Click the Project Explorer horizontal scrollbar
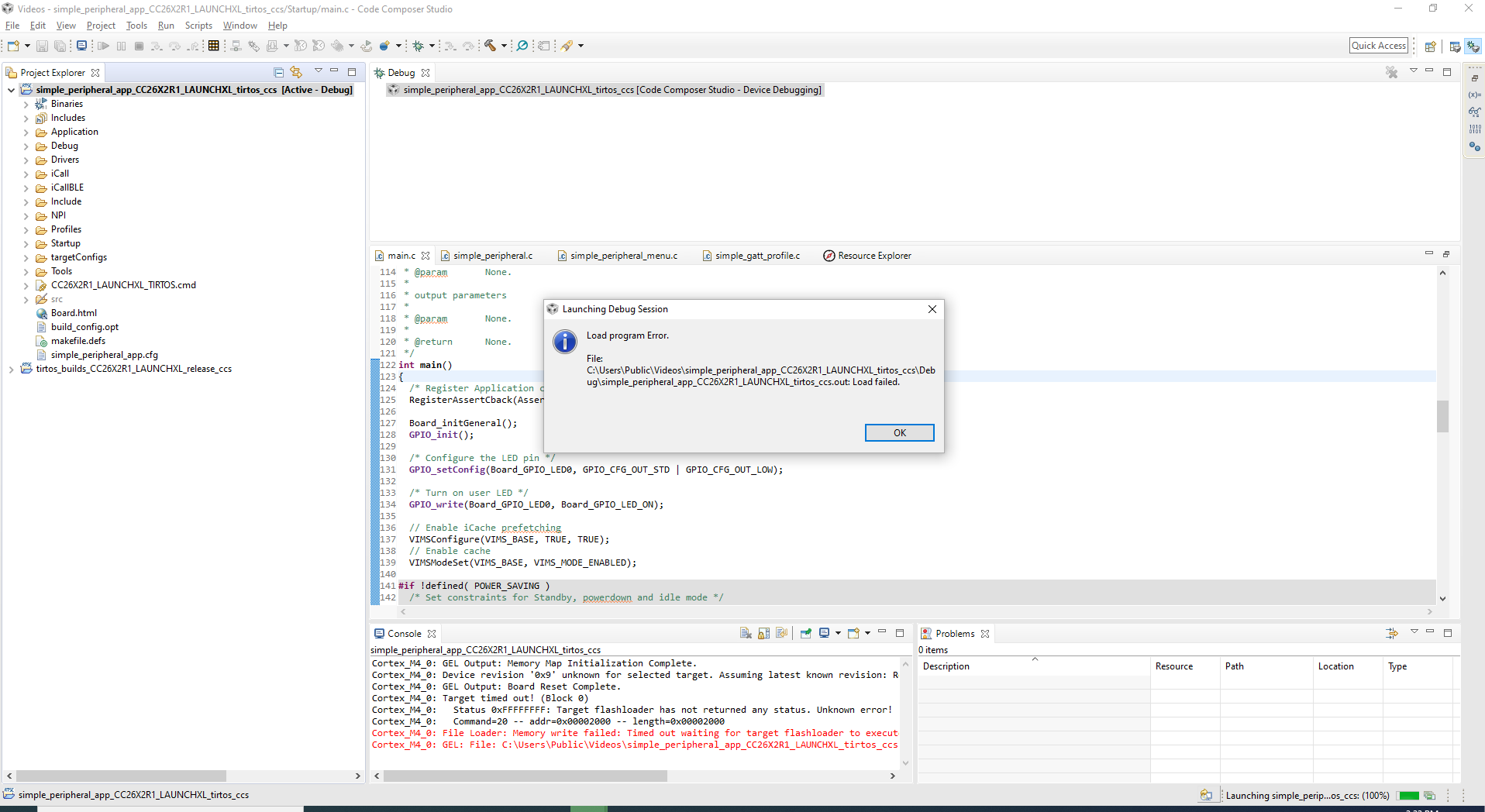Image resolution: width=1485 pixels, height=812 pixels. click(121, 776)
